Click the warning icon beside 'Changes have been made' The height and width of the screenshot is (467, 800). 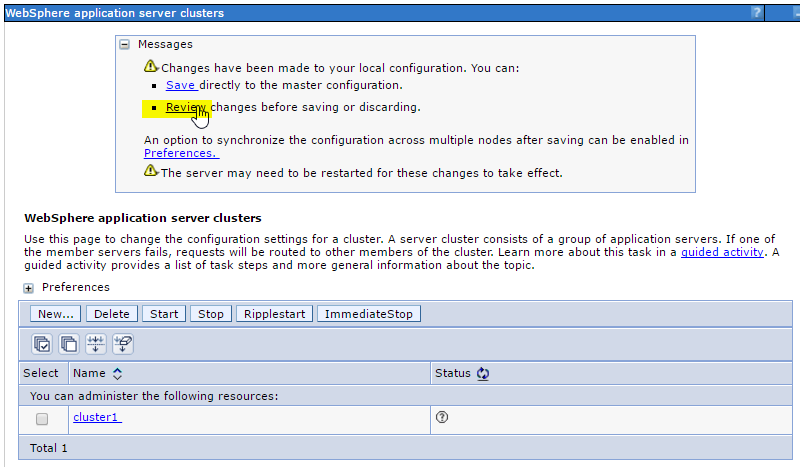[151, 66]
